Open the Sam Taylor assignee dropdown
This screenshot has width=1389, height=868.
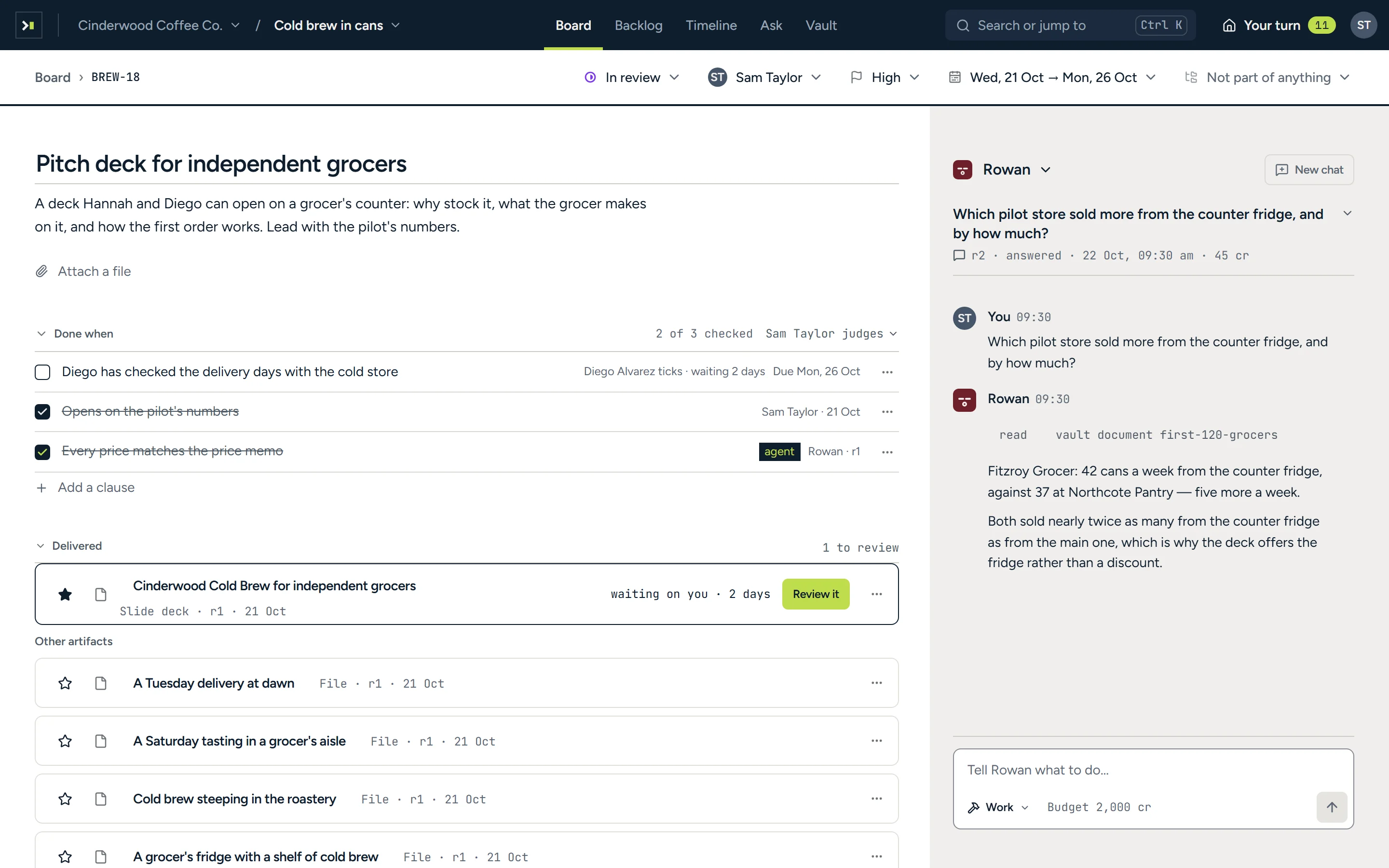(x=765, y=77)
